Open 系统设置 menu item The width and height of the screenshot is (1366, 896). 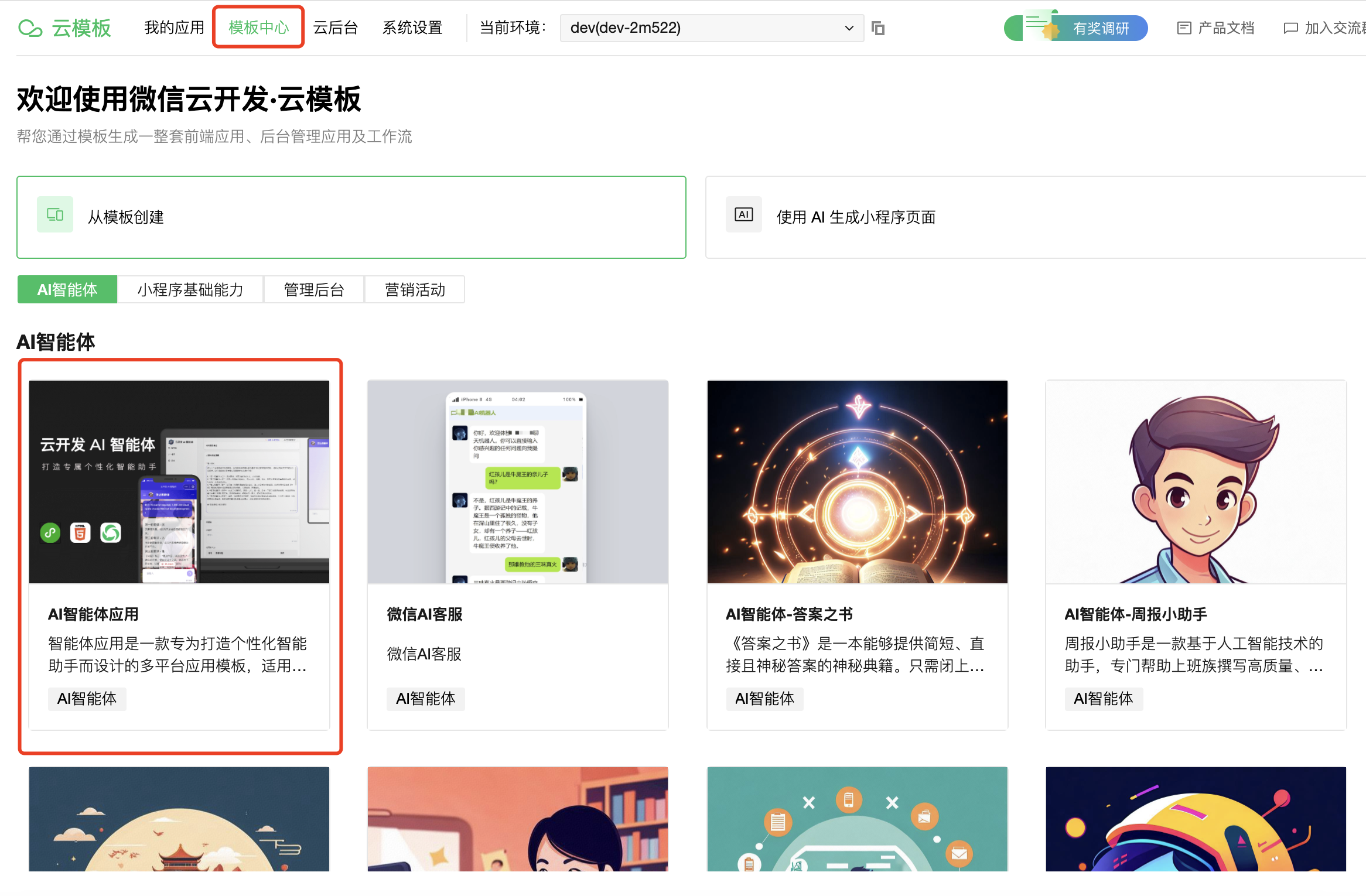pos(412,28)
